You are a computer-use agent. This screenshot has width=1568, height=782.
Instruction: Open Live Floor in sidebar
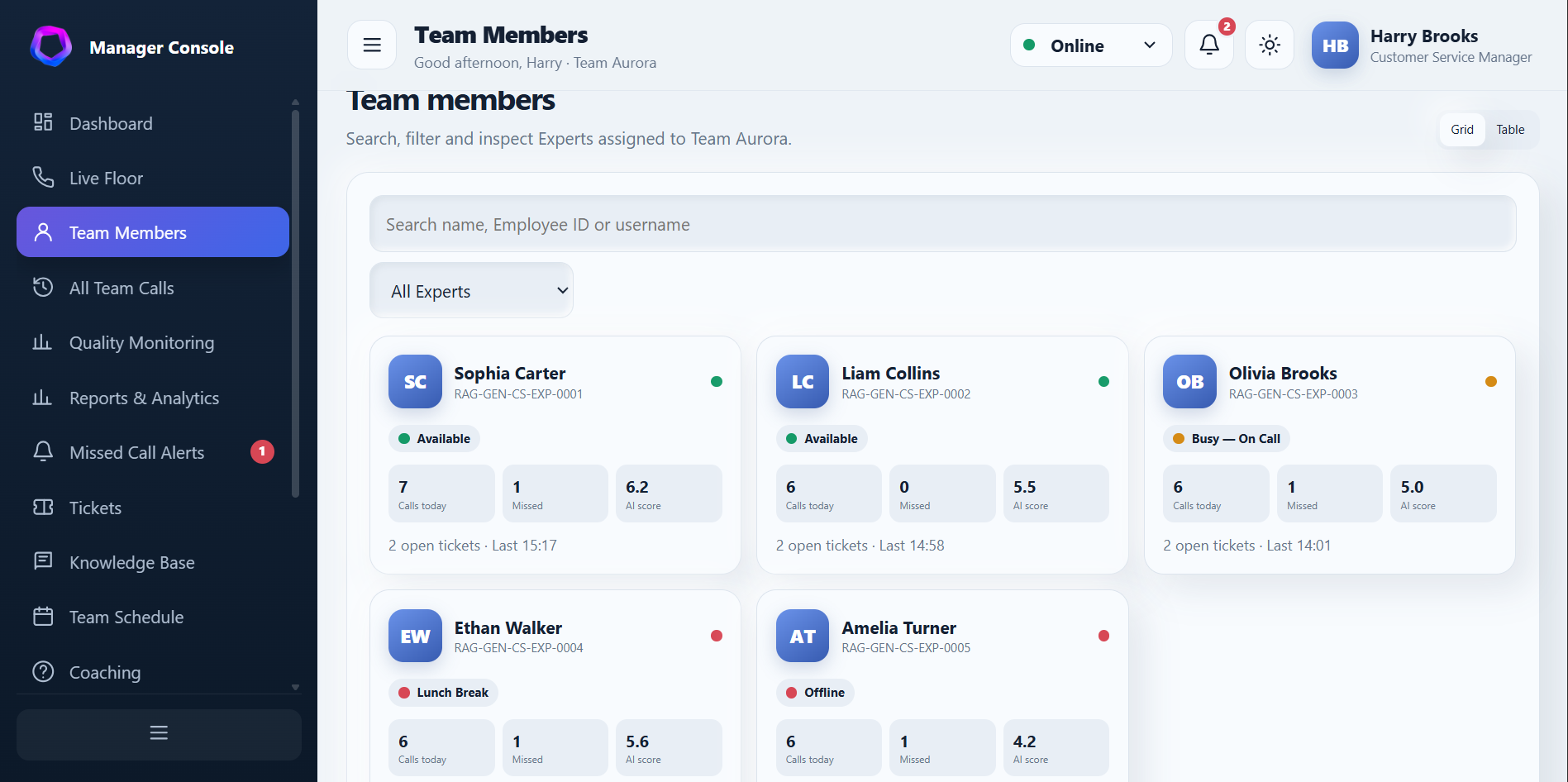coord(153,178)
